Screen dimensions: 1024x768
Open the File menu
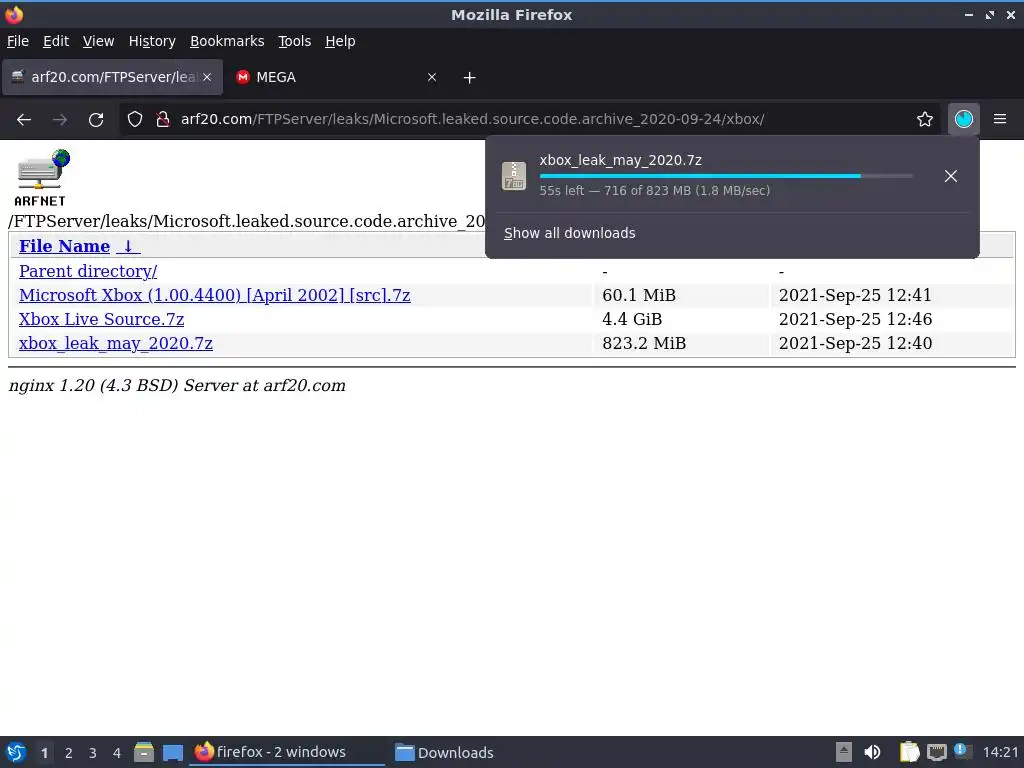pyautogui.click(x=18, y=41)
